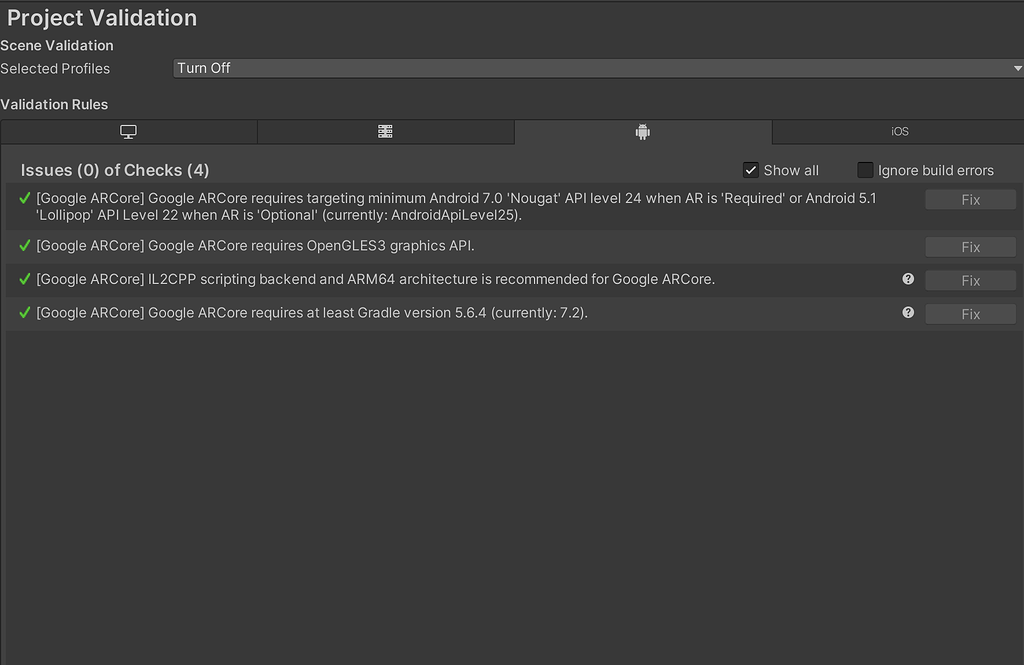Viewport: 1024px width, 665px height.
Task: Uncheck Show all to hide passed checks
Action: point(751,169)
